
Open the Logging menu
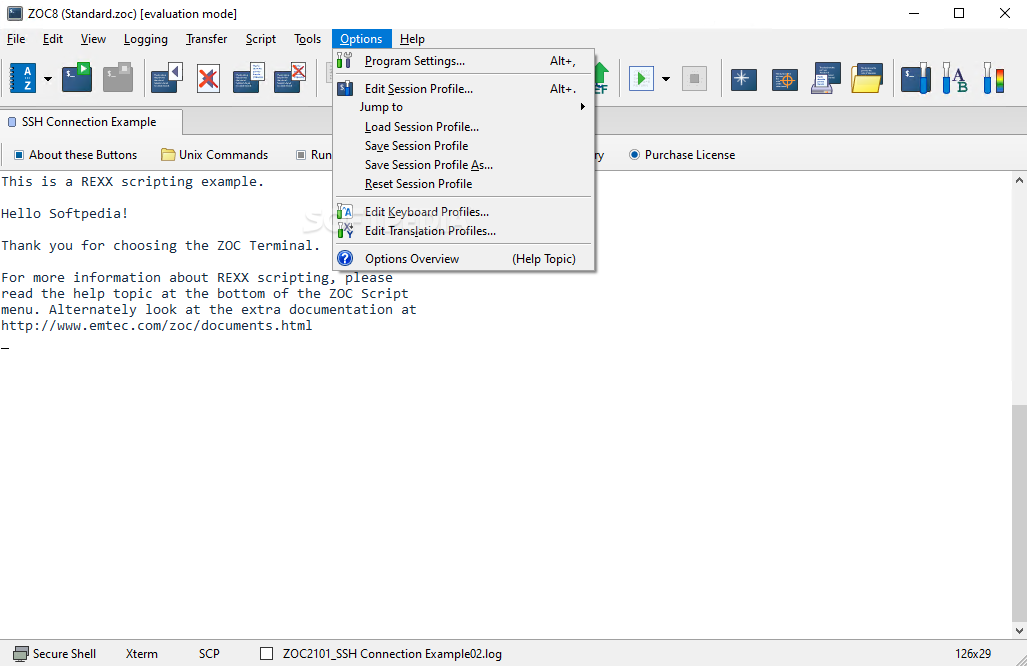point(145,39)
